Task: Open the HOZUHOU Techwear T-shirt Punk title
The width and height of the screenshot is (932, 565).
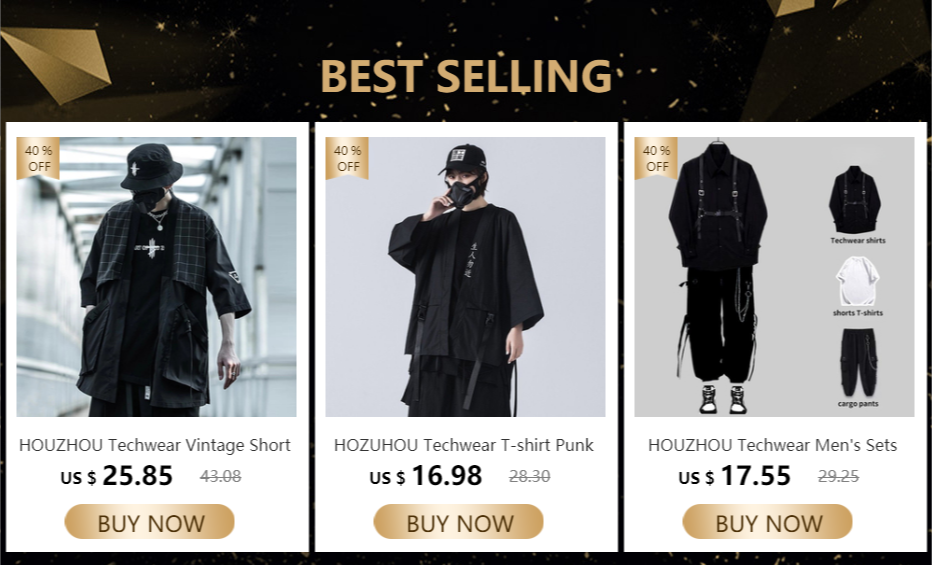Action: point(464,445)
